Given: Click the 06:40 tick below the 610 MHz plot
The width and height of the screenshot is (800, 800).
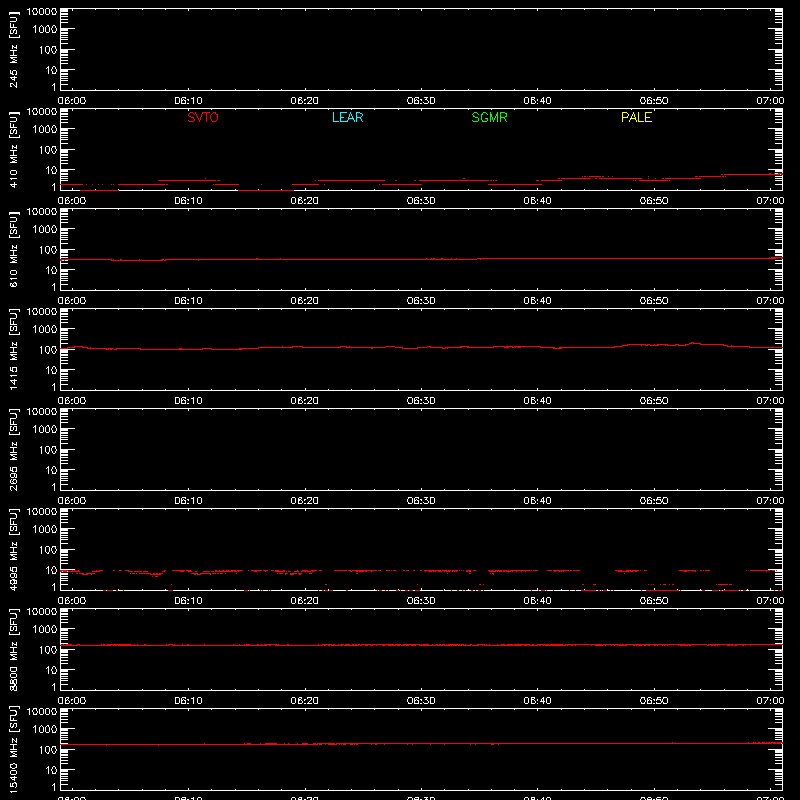Looking at the screenshot, I should (537, 301).
